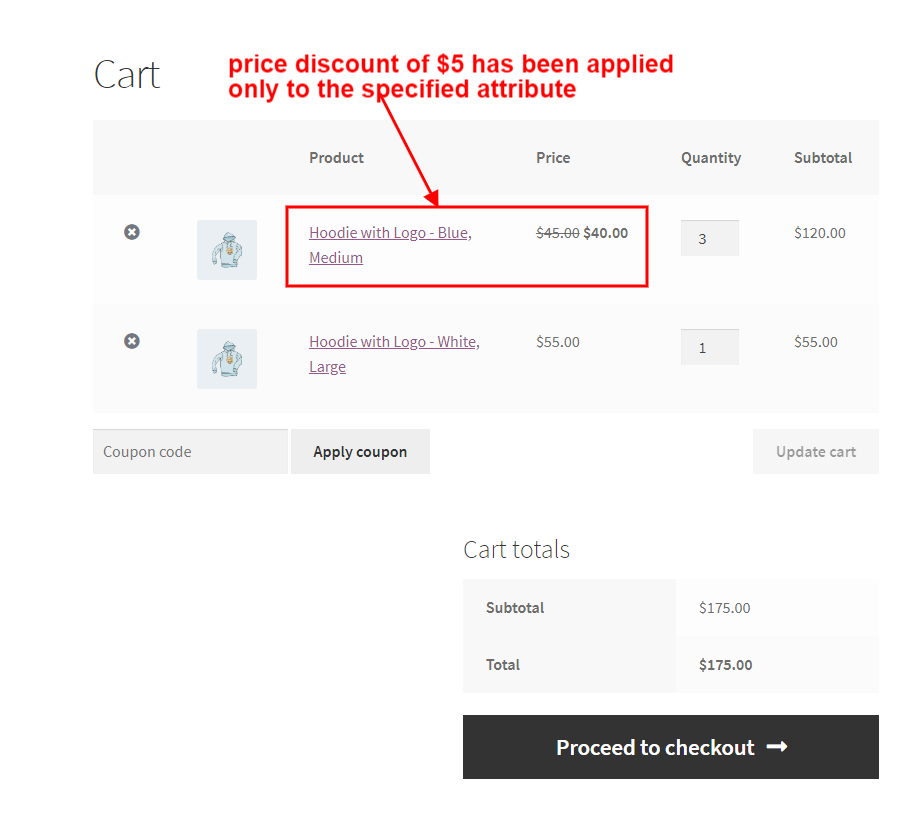Viewport: 918px width, 824px height.
Task: Click the arrow icon on checkout button
Action: pyautogui.click(x=777, y=746)
